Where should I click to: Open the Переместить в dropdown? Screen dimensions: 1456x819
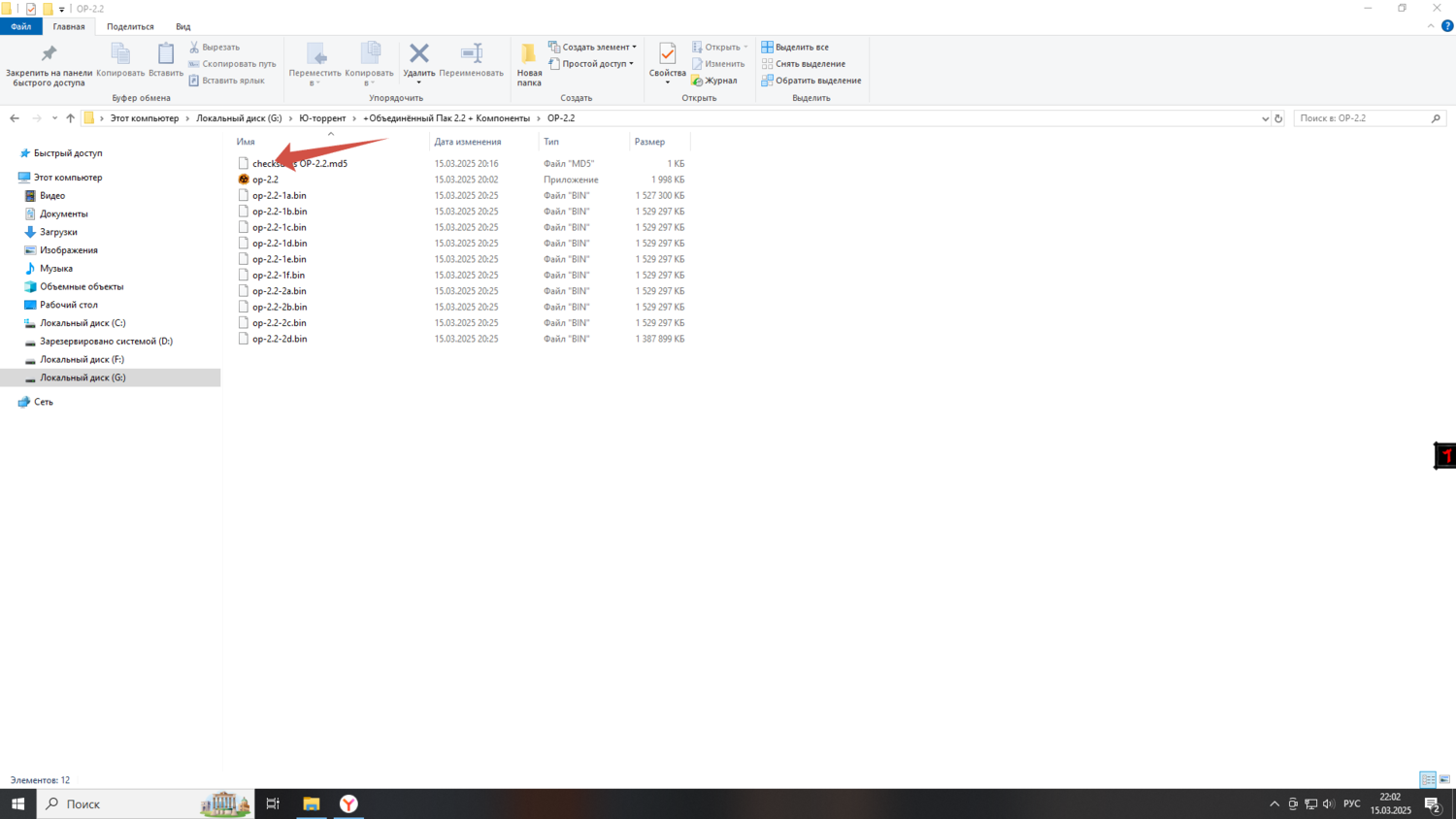point(315,64)
